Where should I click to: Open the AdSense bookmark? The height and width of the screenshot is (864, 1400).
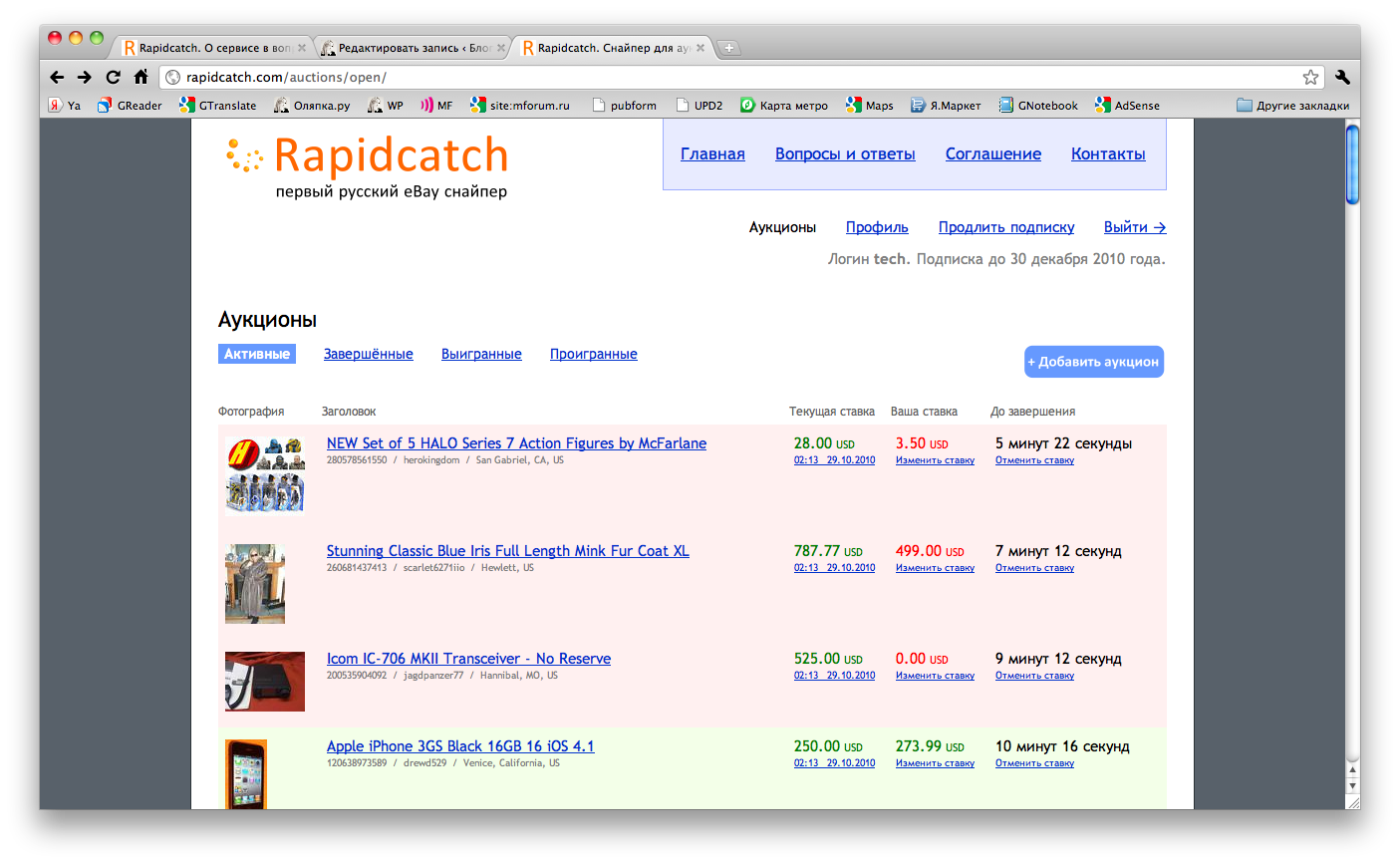[1127, 105]
